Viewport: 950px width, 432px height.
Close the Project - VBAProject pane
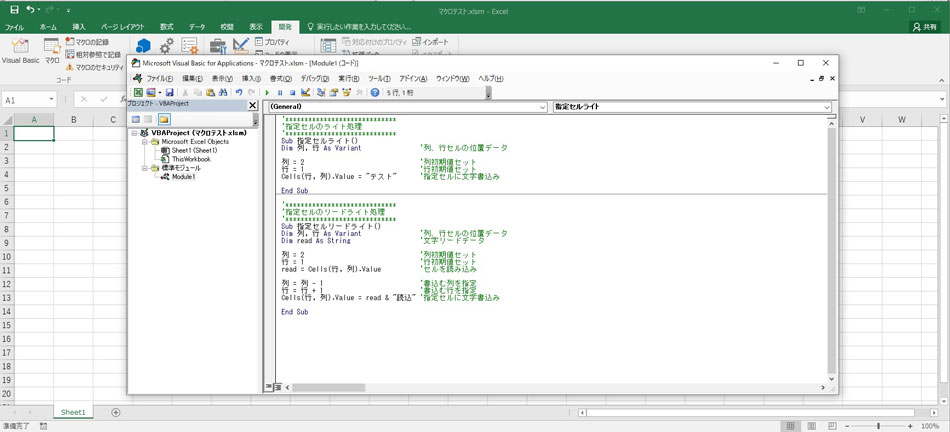tap(252, 105)
